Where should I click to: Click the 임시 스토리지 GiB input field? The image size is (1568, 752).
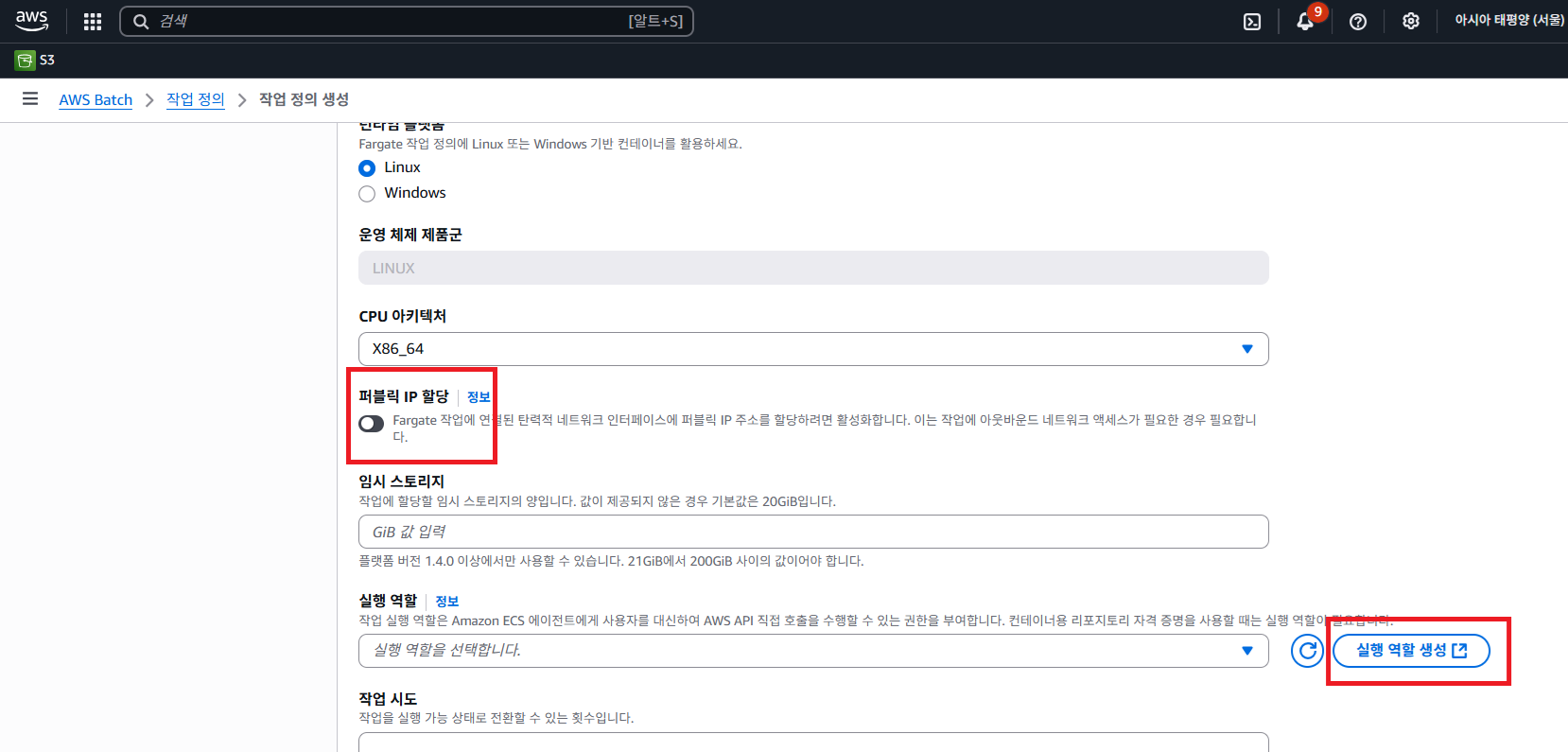coord(812,532)
